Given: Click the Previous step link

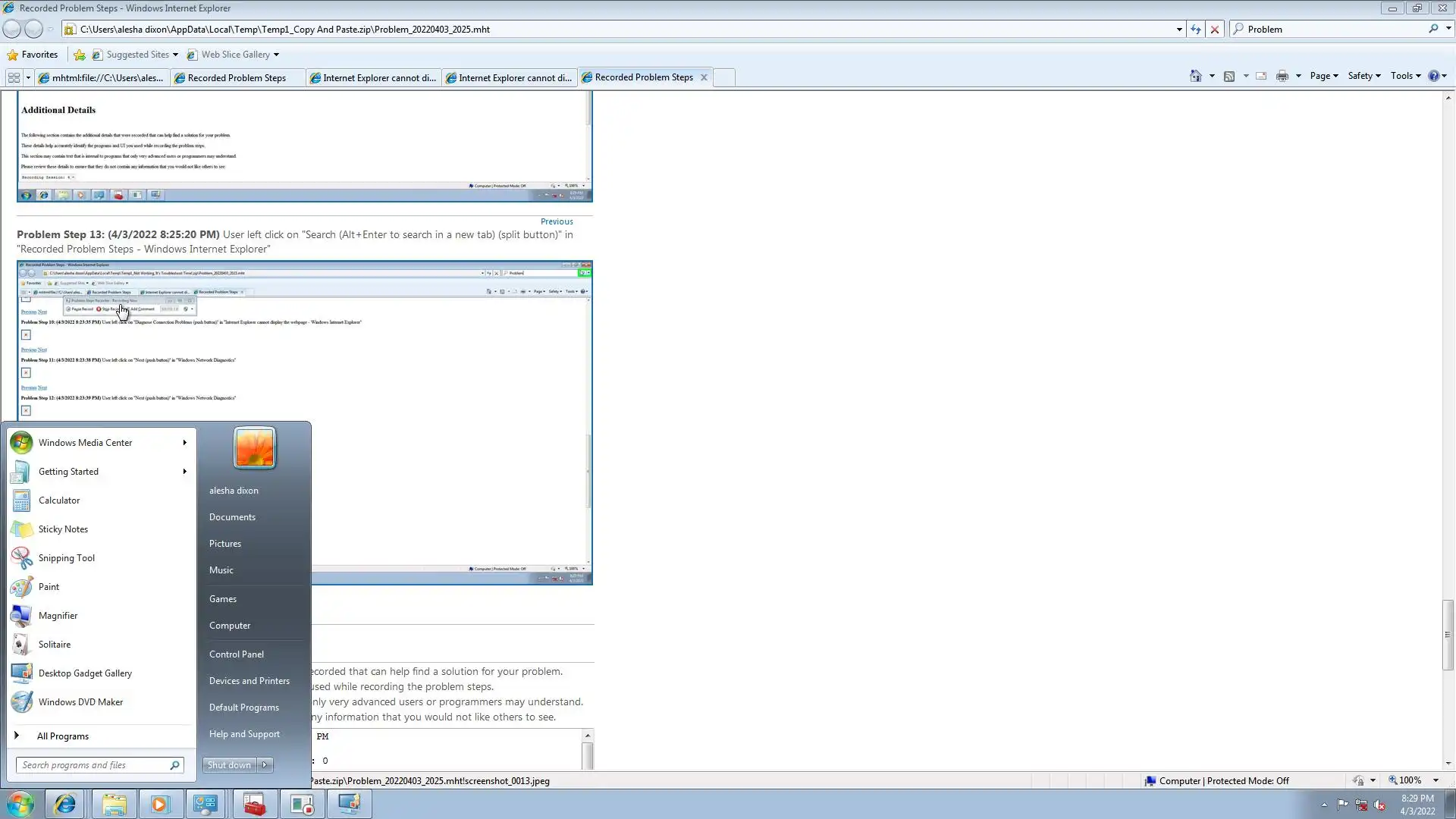Looking at the screenshot, I should pyautogui.click(x=556, y=221).
